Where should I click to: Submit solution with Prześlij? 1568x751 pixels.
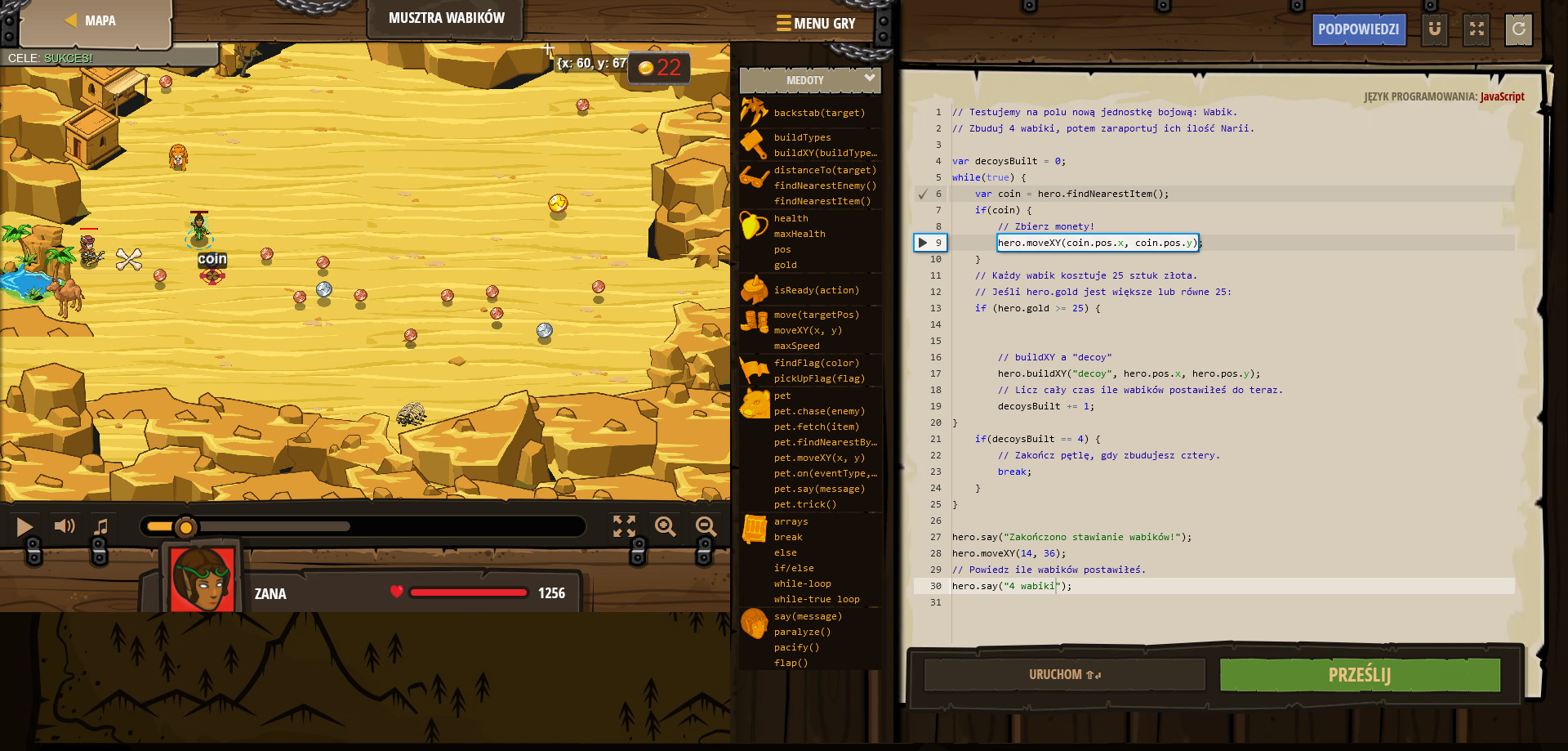click(x=1360, y=675)
